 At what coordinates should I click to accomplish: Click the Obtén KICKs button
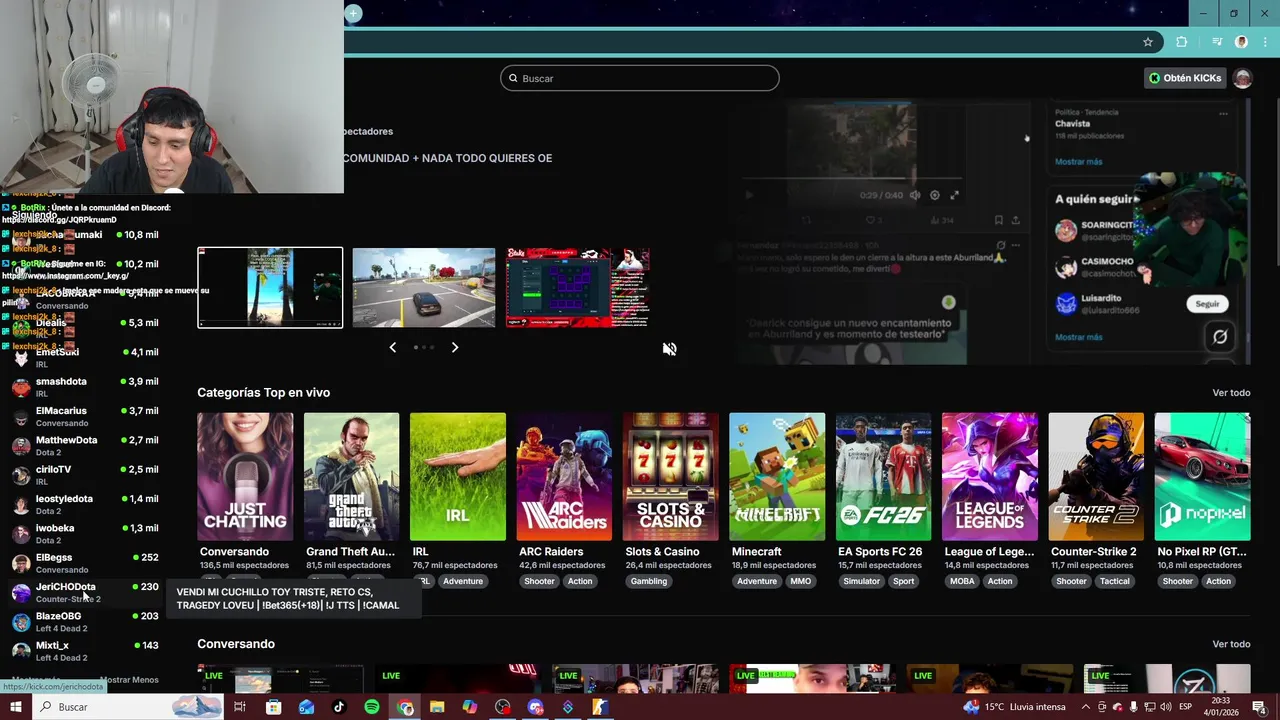coord(1185,78)
